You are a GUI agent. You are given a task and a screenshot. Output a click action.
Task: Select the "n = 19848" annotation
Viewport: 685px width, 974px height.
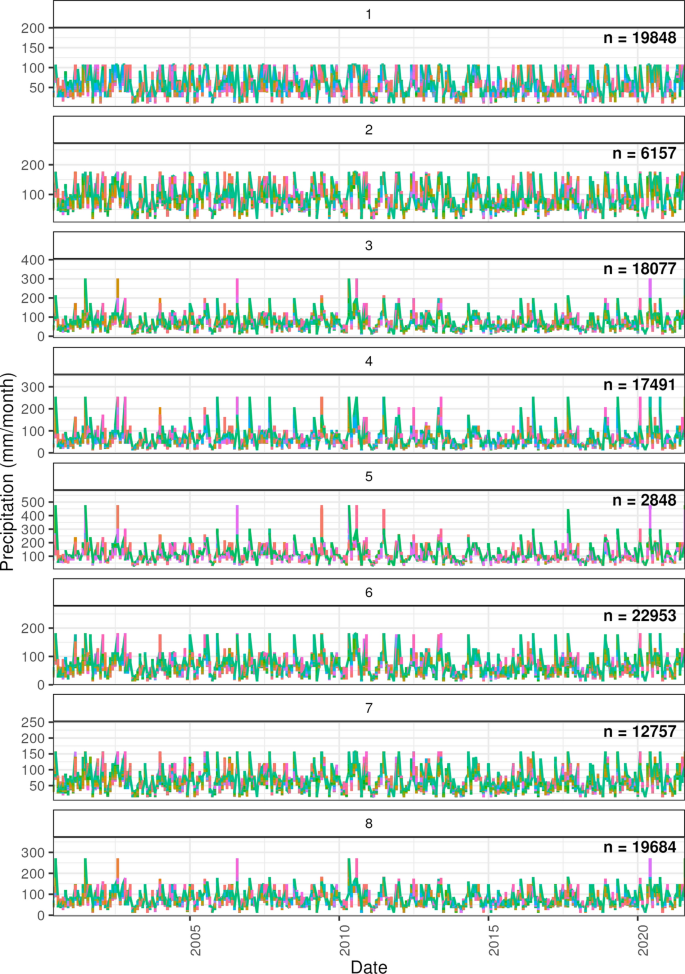point(640,38)
